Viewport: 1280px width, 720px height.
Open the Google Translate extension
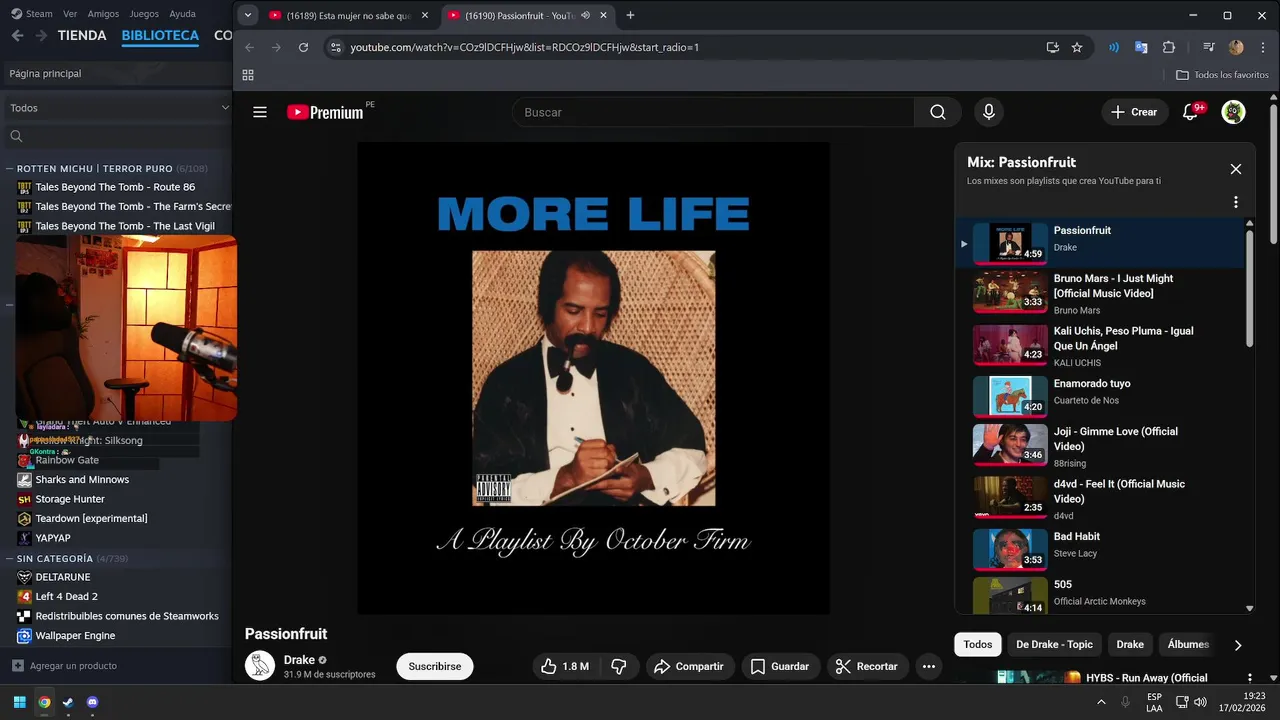pos(1141,47)
